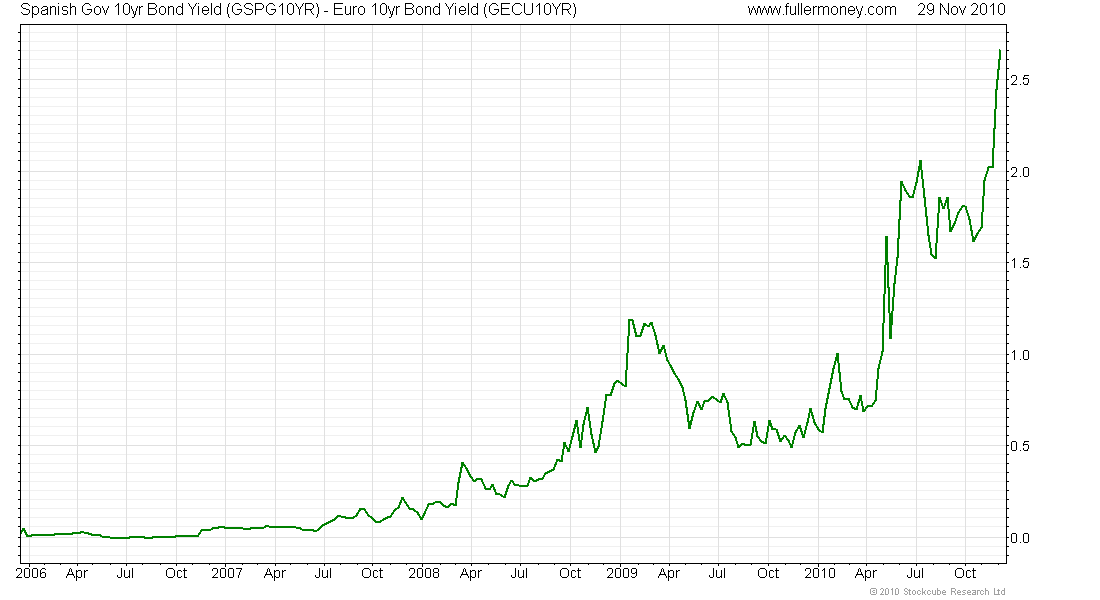The height and width of the screenshot is (600, 1100).
Task: Click the '0.5' y-axis label
Action: point(1020,446)
